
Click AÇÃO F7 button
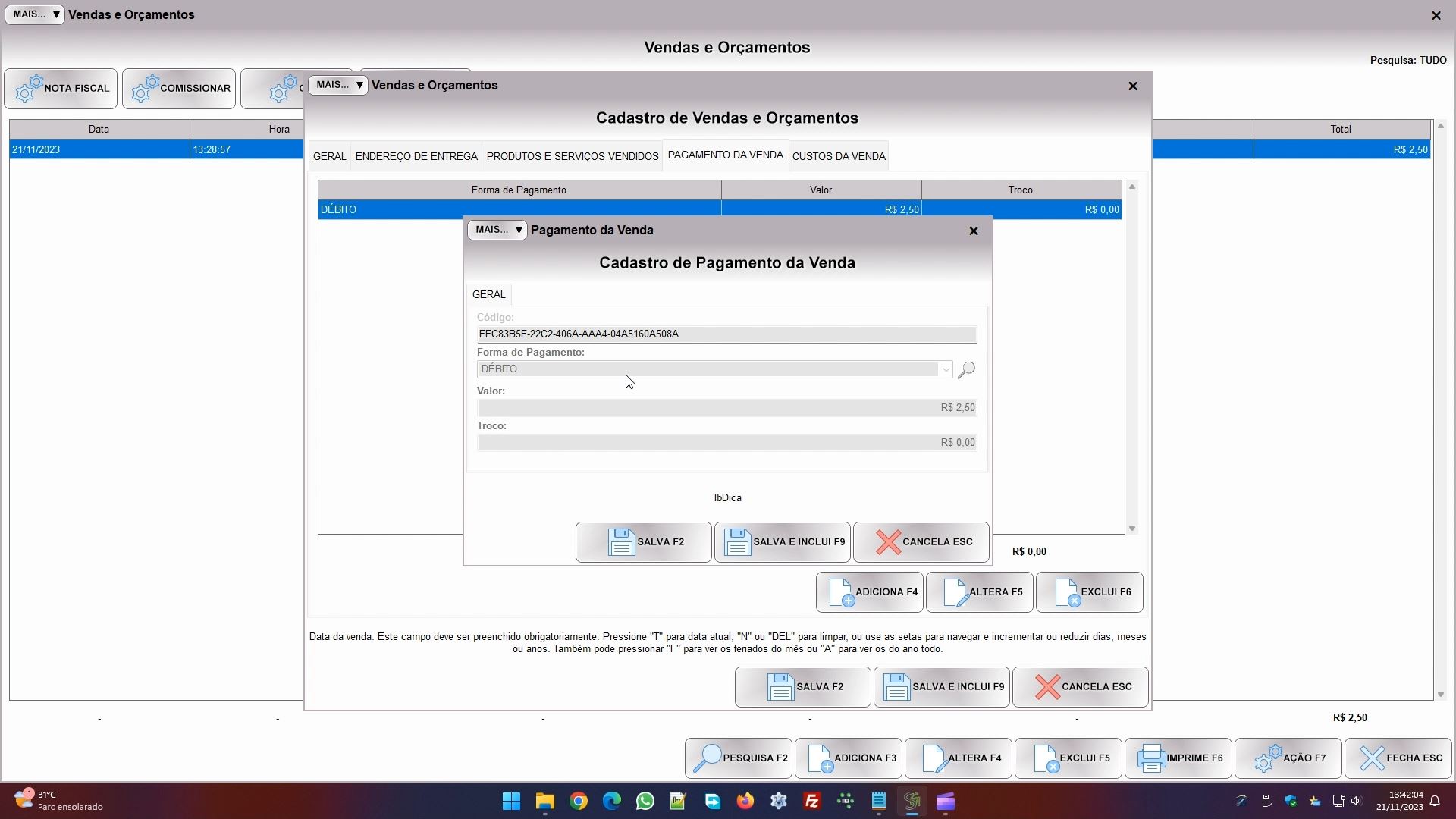[1288, 758]
